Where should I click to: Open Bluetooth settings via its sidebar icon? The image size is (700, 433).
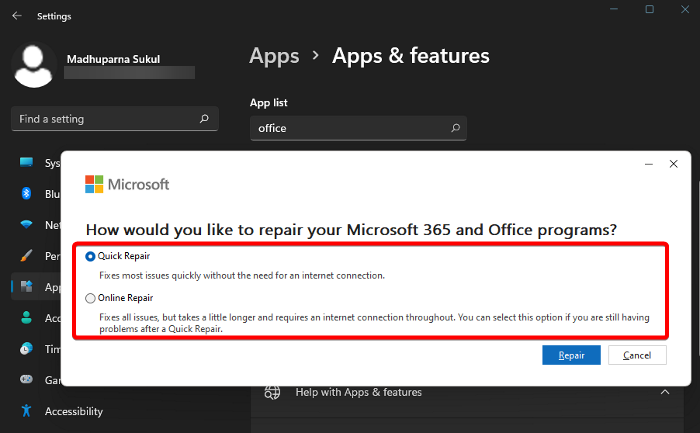click(26, 195)
